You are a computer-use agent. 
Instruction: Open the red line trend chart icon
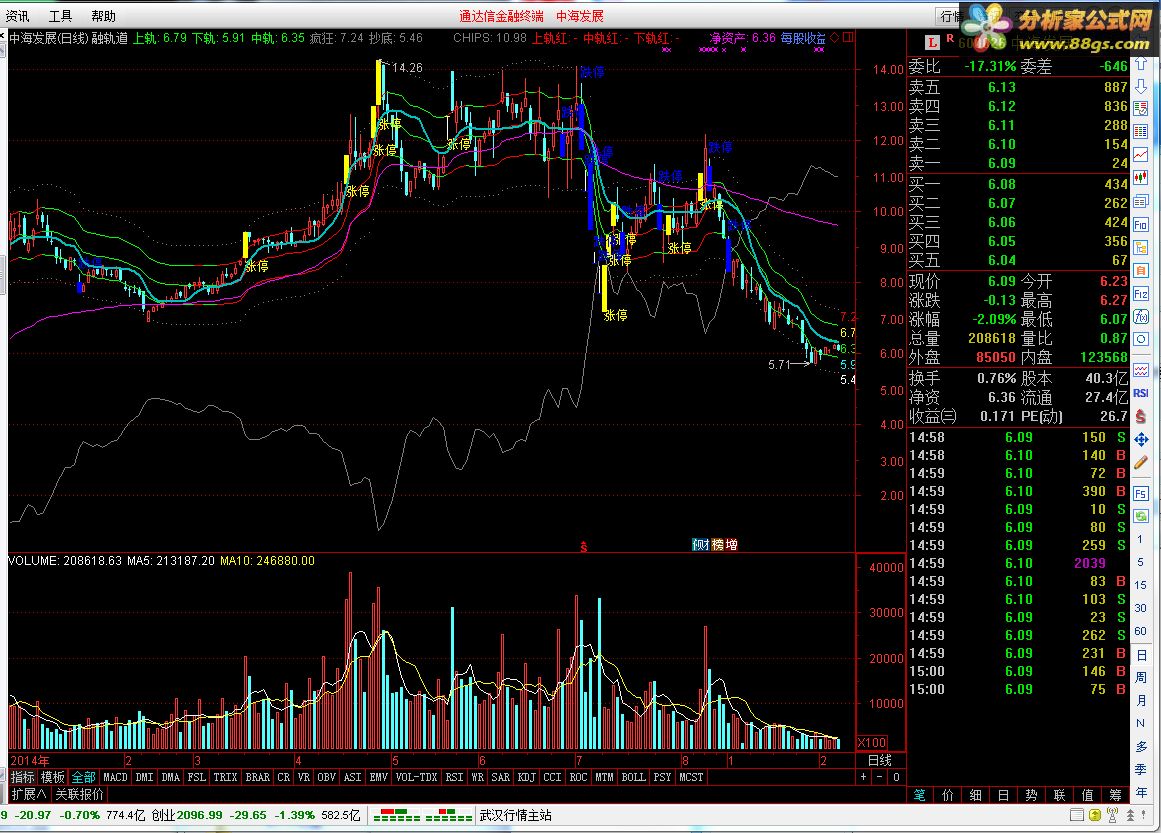[1141, 155]
